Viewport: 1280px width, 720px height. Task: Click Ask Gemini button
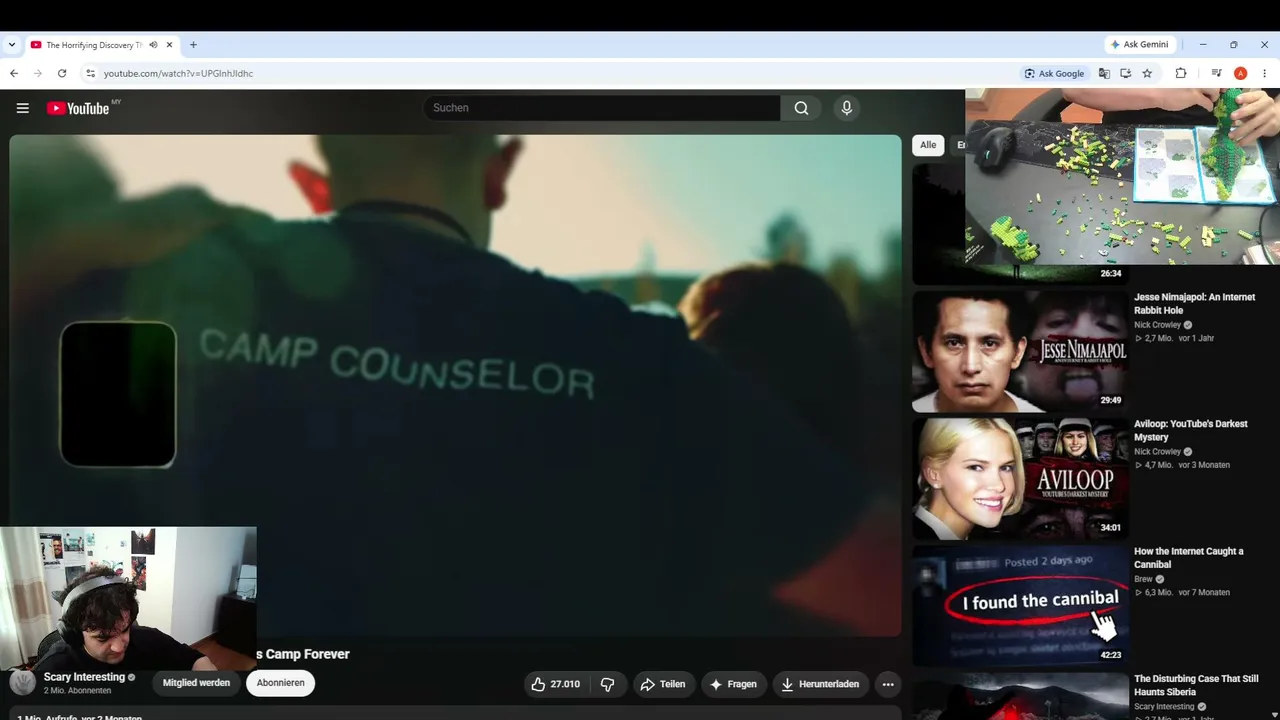tap(1139, 45)
